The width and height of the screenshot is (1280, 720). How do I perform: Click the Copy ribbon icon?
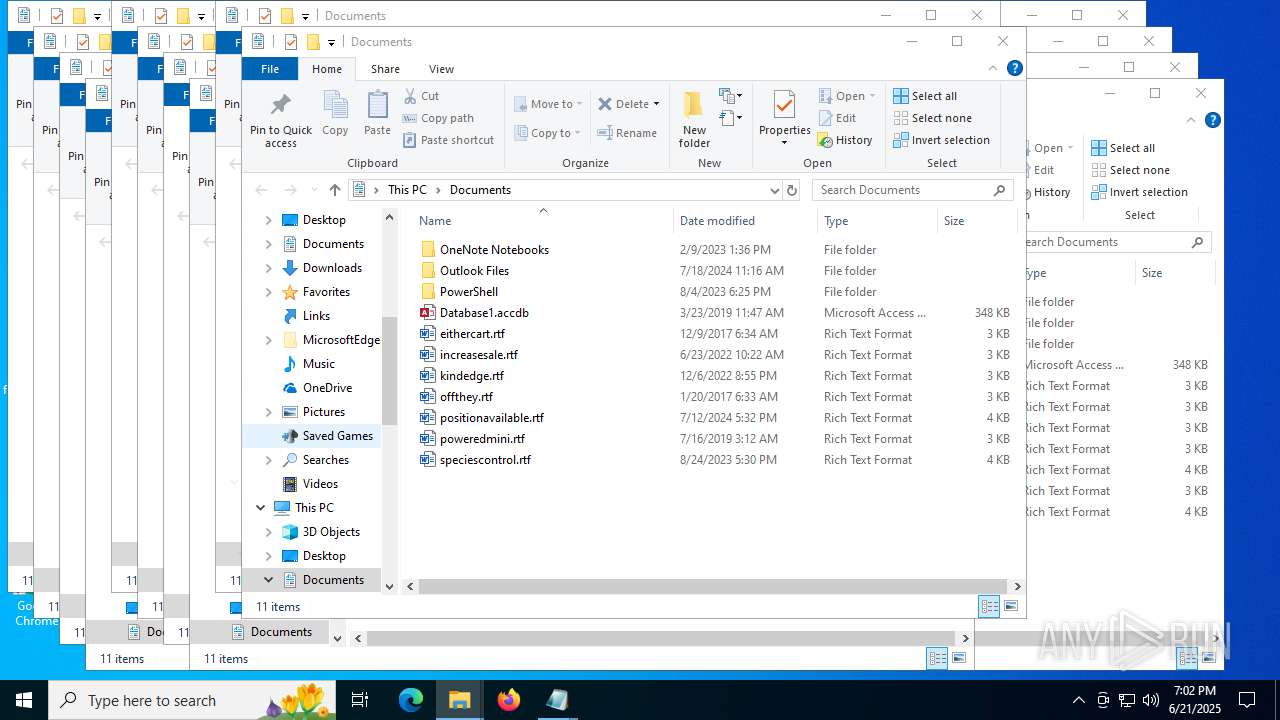[x=335, y=106]
